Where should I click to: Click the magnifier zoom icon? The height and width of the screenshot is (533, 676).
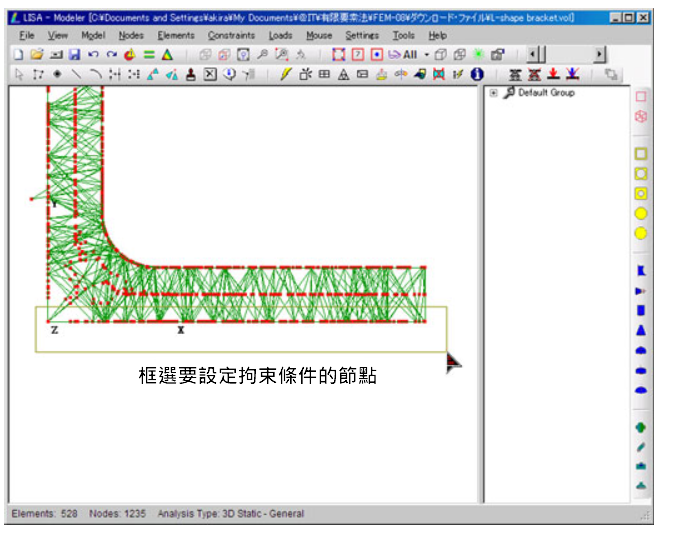click(262, 55)
